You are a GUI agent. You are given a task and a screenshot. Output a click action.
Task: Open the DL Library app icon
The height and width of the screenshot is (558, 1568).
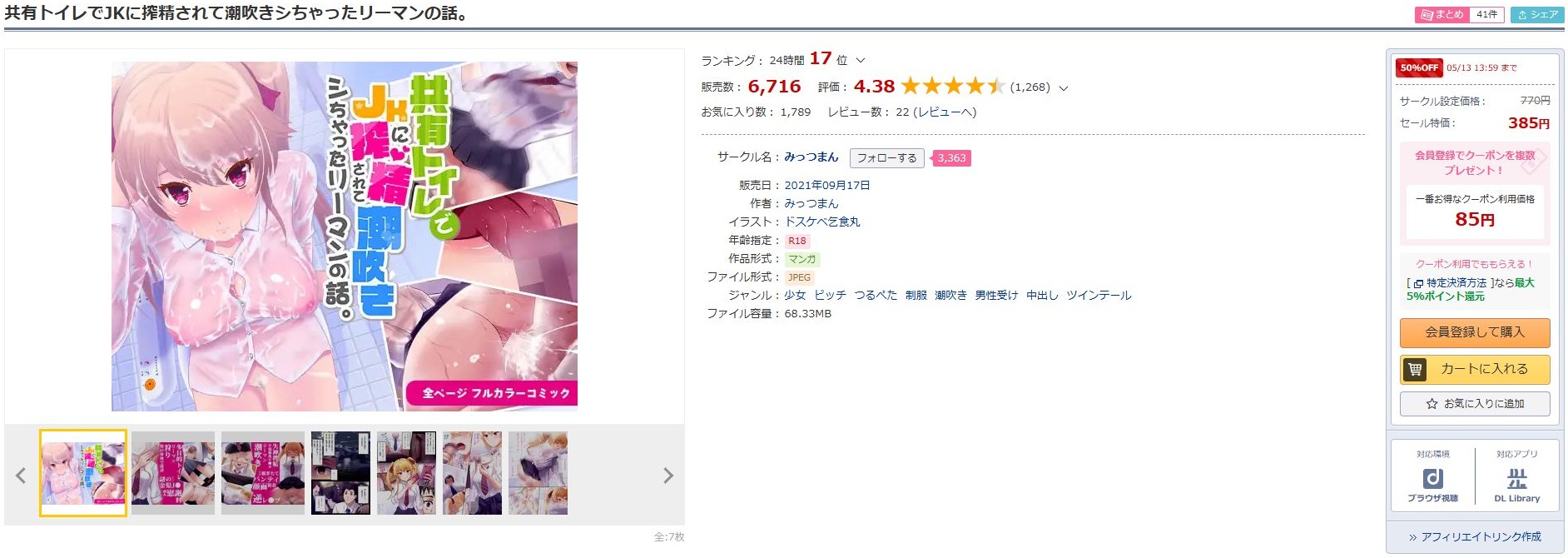1516,484
